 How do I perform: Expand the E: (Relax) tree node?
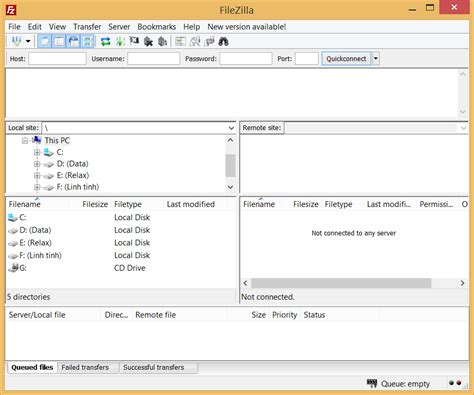point(37,175)
